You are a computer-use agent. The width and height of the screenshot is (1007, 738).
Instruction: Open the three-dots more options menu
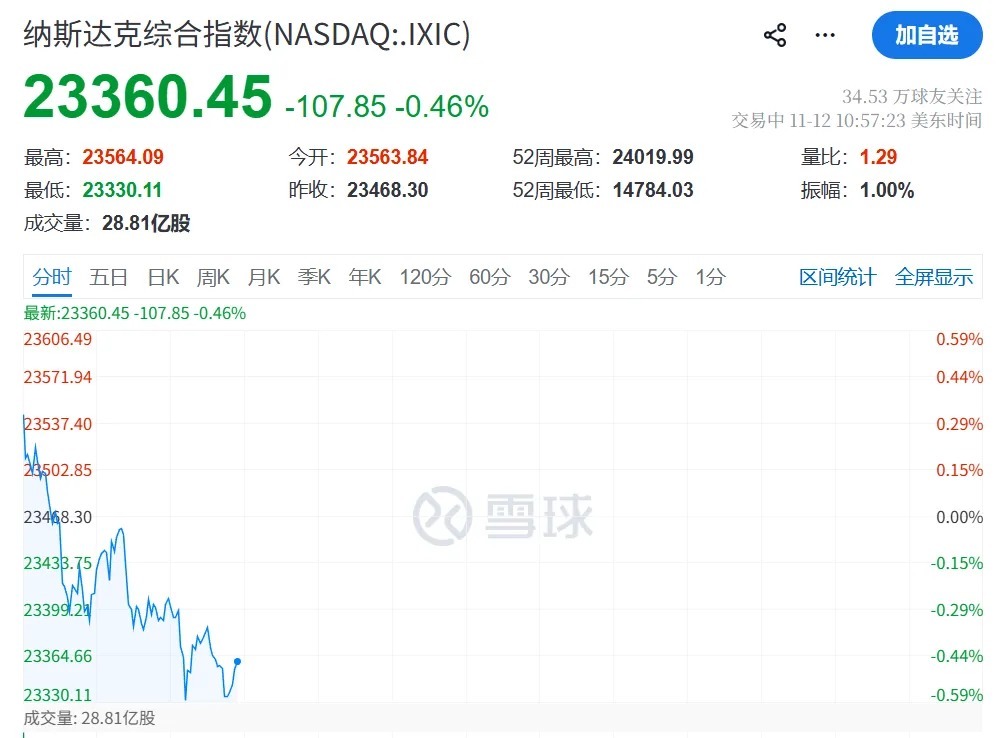[x=825, y=36]
